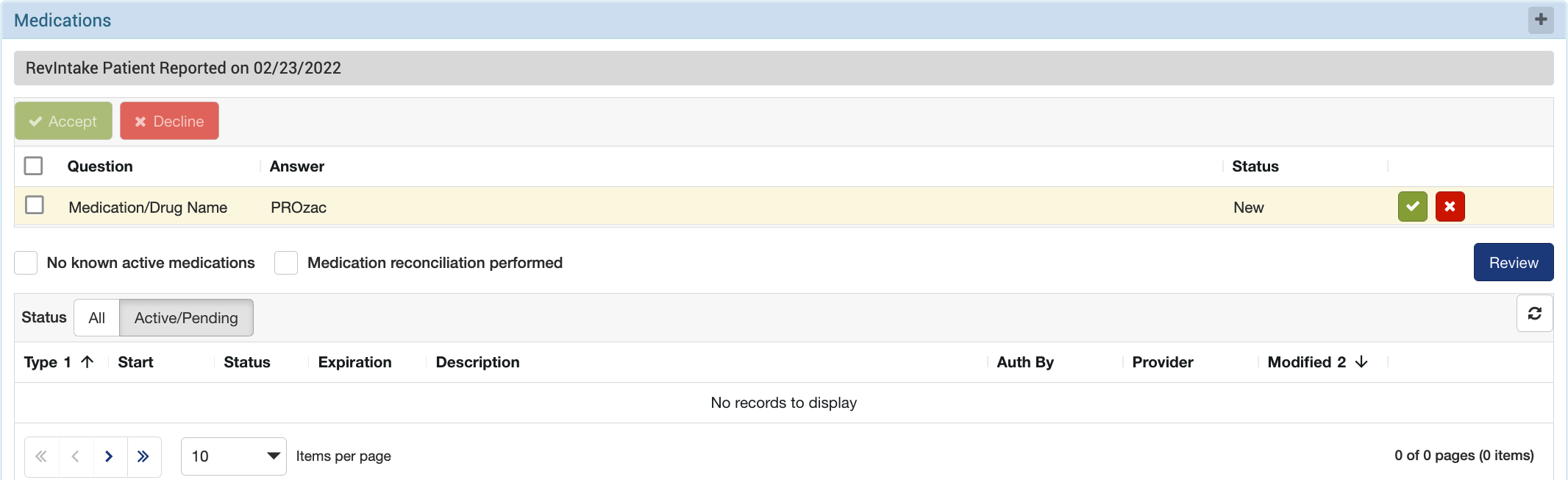The height and width of the screenshot is (480, 1568).
Task: Go to first page of results
Action: [41, 456]
